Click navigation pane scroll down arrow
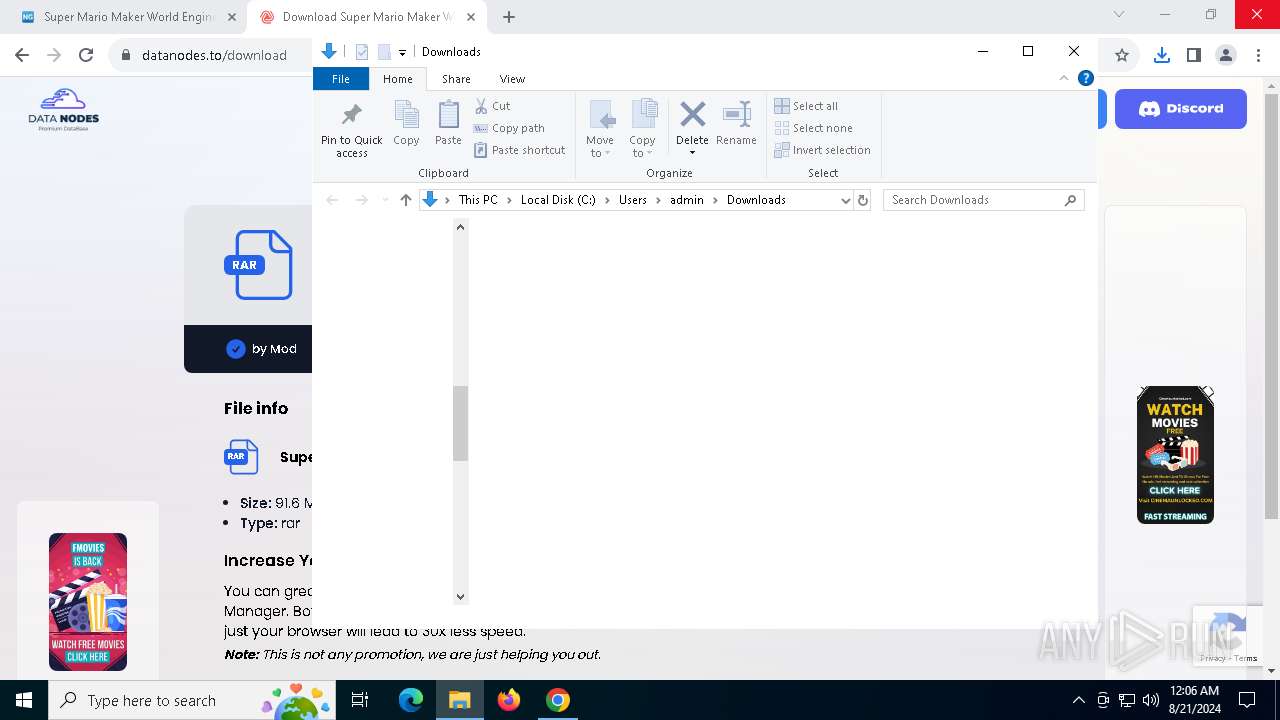 460,597
